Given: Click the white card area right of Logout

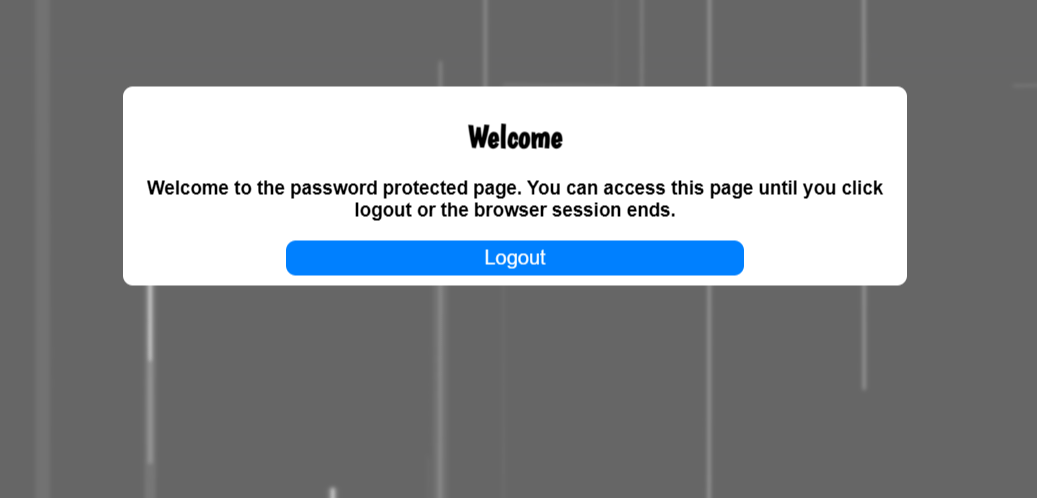Looking at the screenshot, I should coord(825,258).
